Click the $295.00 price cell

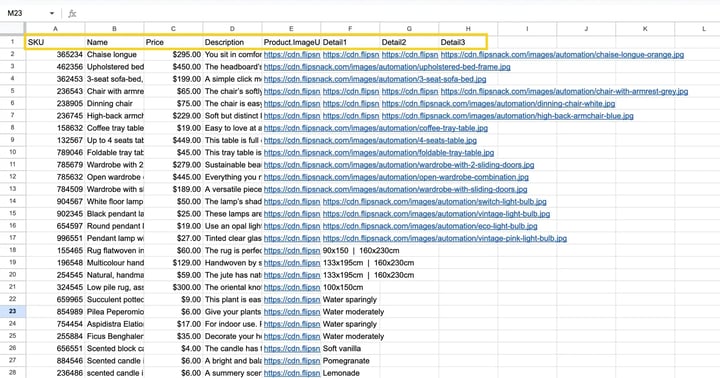pos(173,54)
